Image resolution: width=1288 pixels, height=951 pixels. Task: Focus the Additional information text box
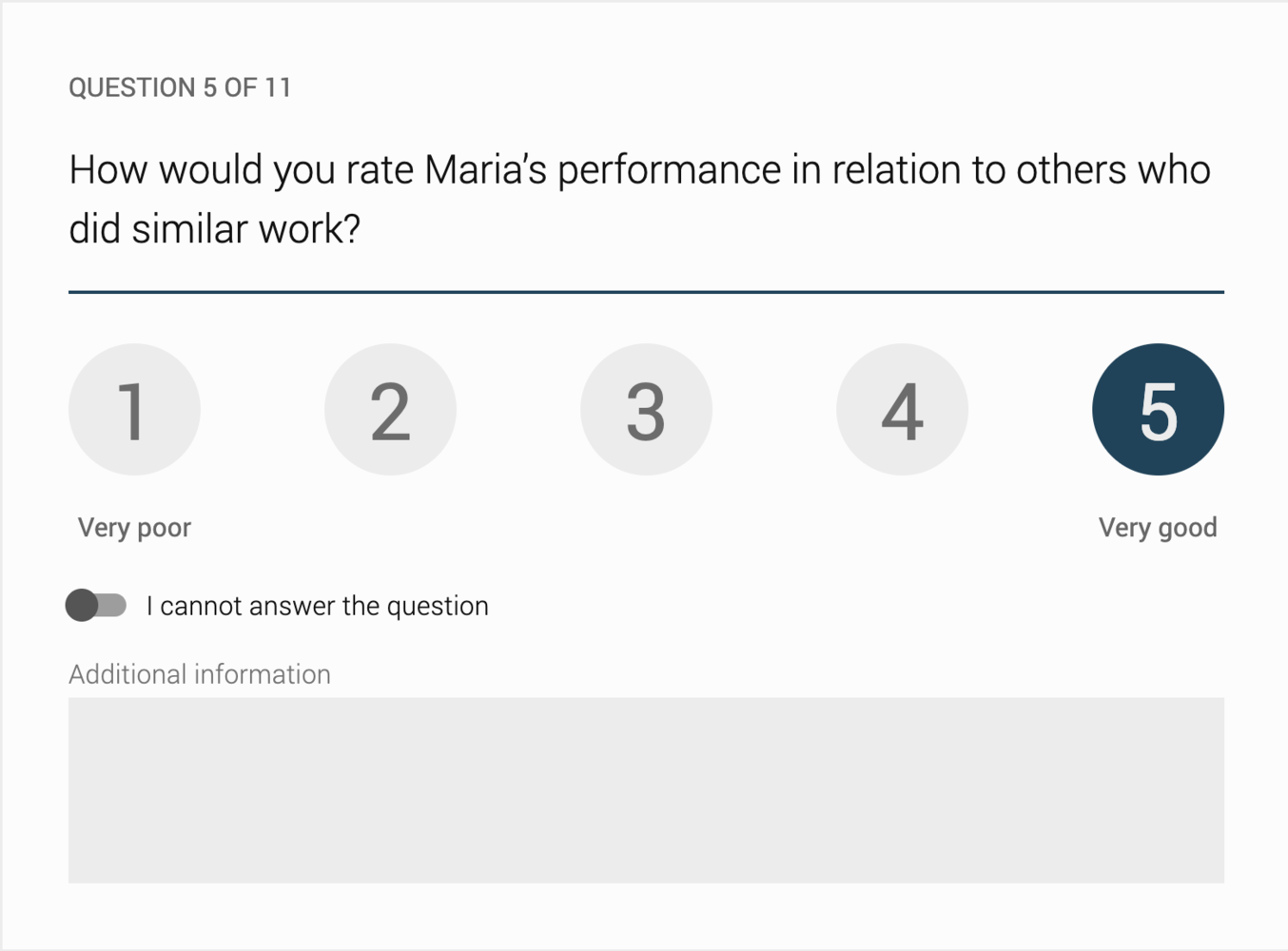646,789
